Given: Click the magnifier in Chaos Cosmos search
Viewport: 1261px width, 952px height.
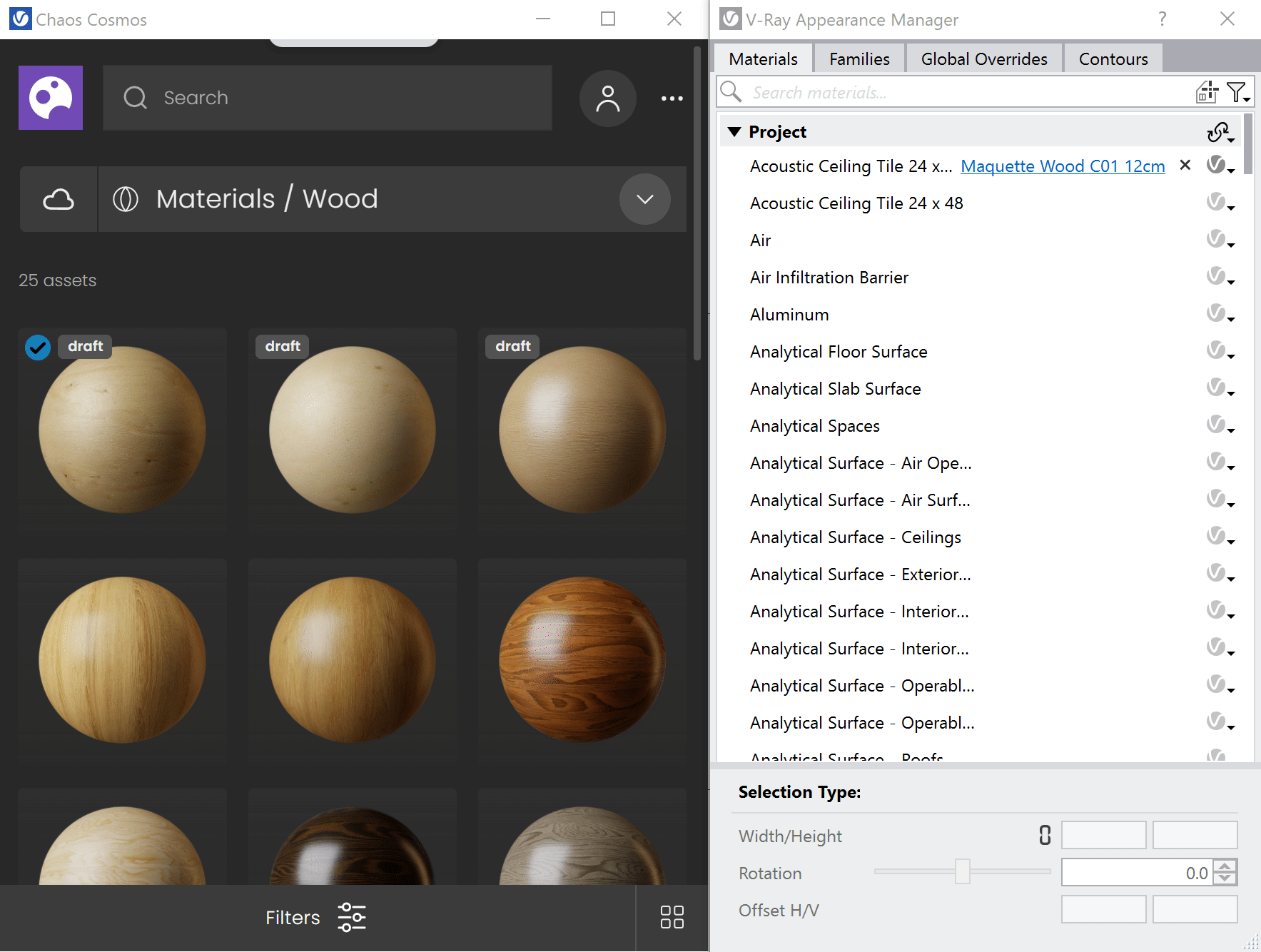Looking at the screenshot, I should pyautogui.click(x=135, y=98).
